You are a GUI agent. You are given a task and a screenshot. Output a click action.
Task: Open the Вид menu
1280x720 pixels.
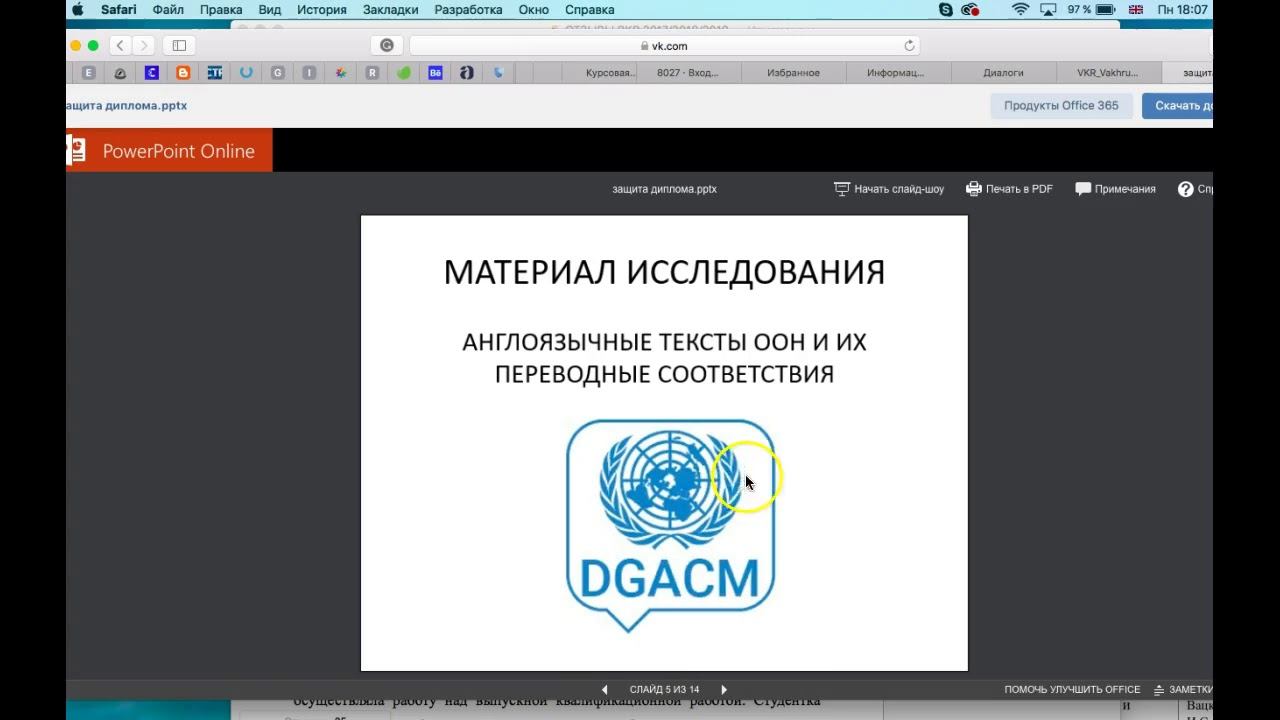tap(269, 10)
